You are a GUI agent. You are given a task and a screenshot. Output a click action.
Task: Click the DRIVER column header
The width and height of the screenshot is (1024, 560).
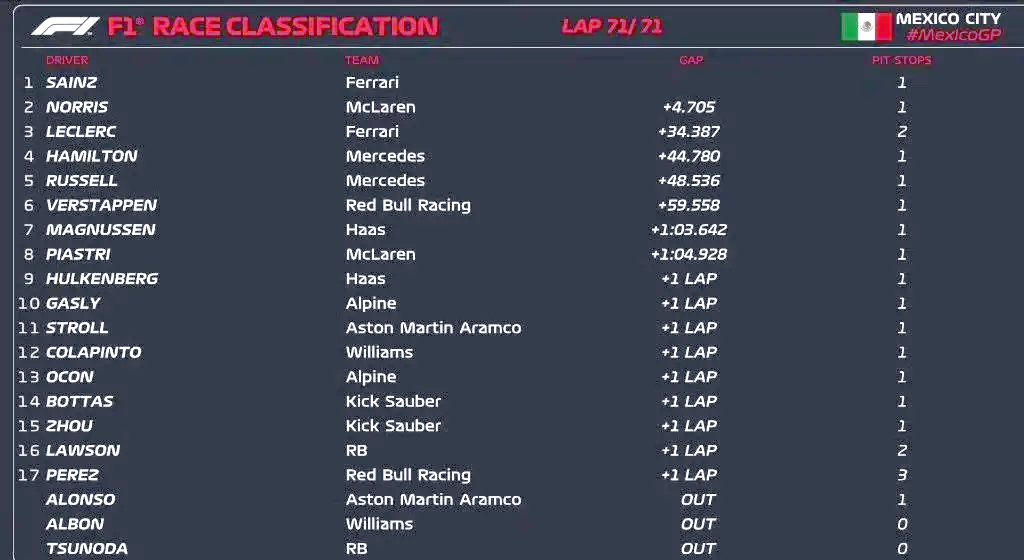click(x=67, y=60)
